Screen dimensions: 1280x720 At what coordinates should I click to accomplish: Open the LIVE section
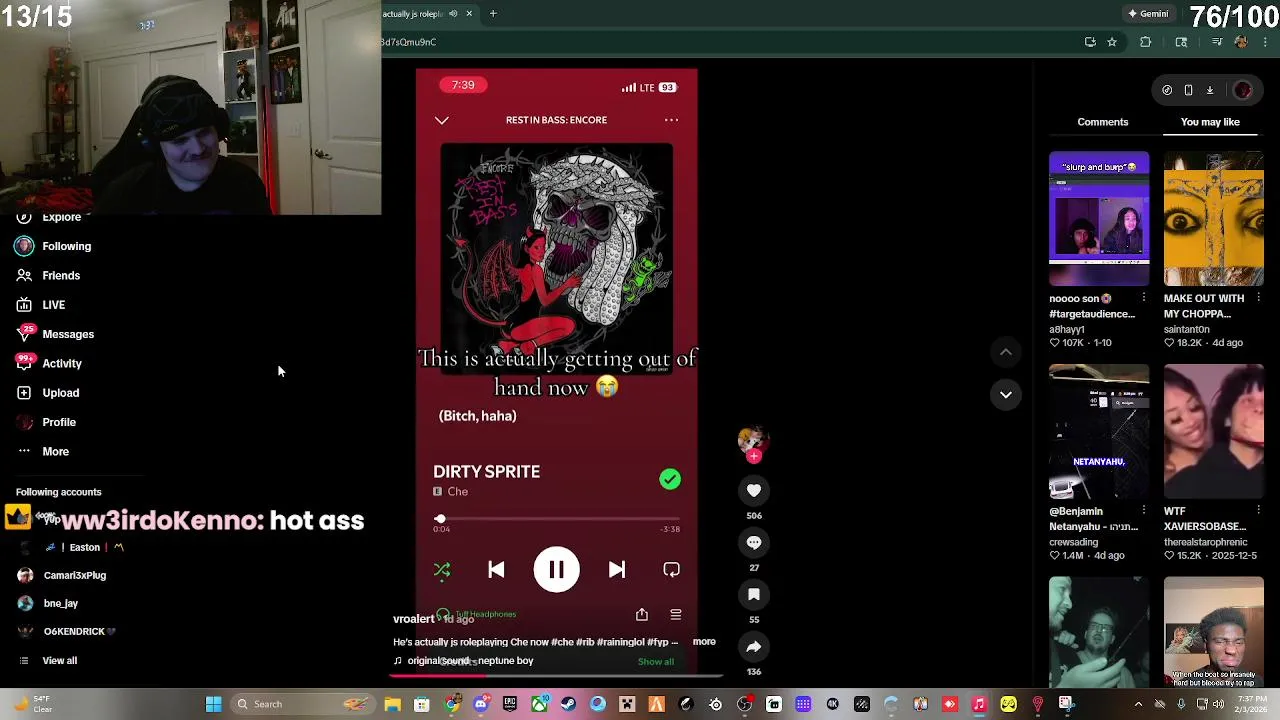tap(41, 305)
